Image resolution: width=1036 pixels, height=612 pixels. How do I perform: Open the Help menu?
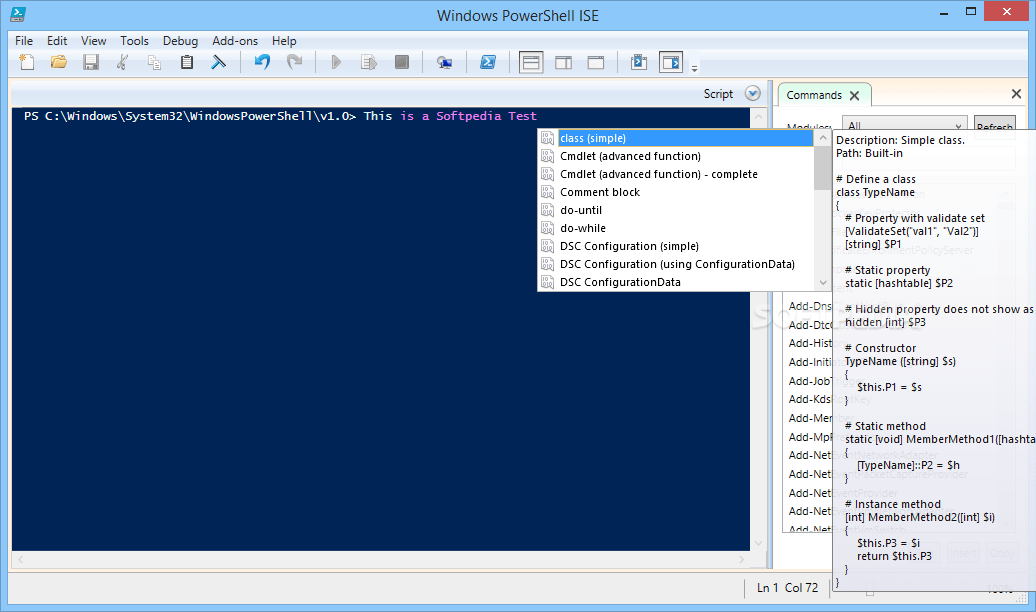(284, 40)
